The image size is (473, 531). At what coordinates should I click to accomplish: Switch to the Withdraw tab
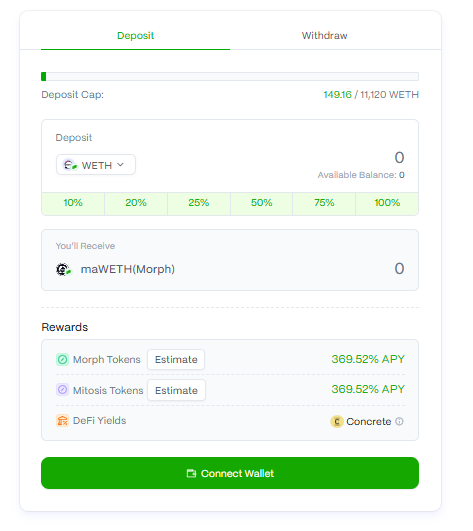click(324, 36)
